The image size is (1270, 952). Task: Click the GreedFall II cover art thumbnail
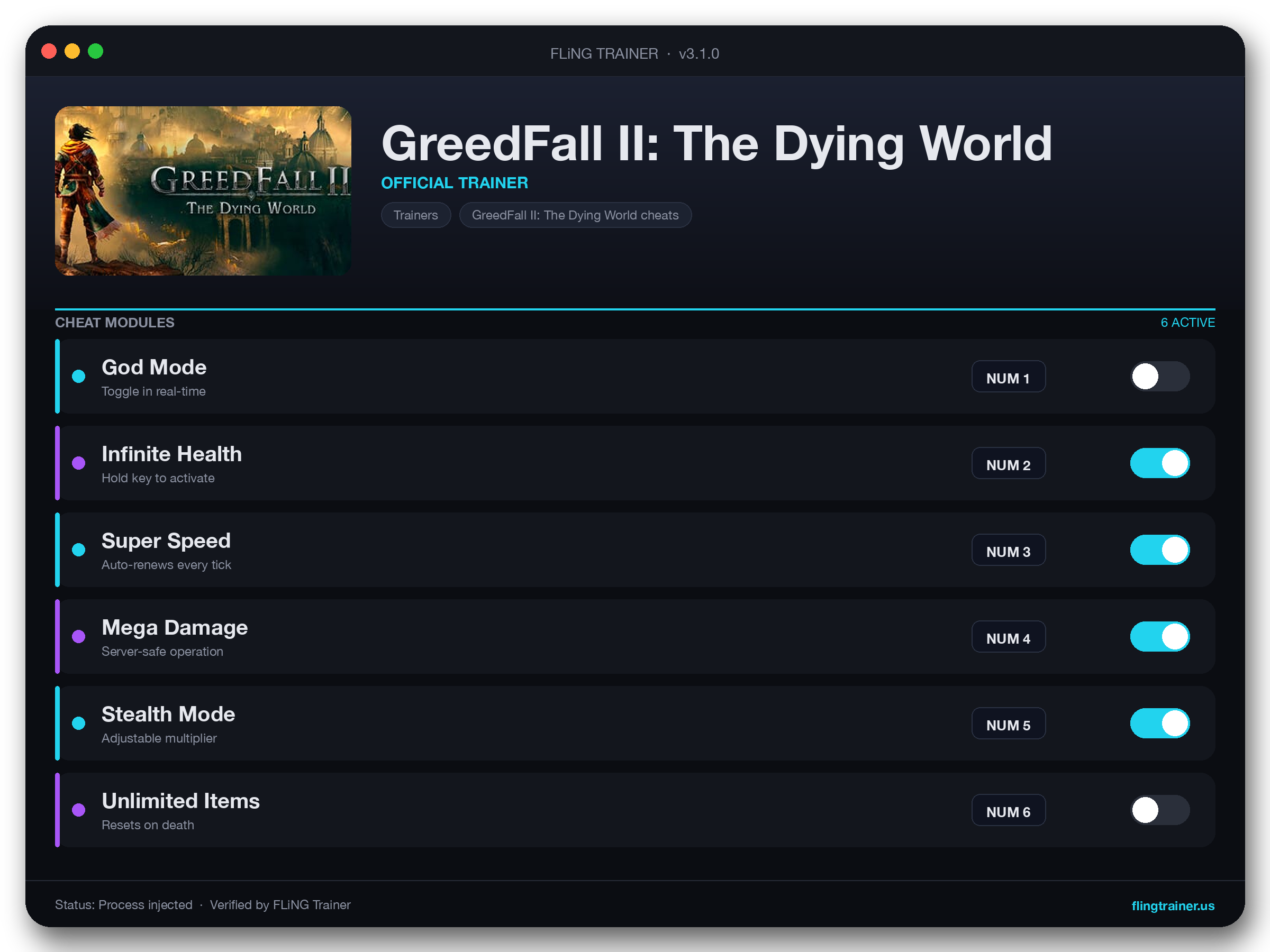[x=203, y=190]
